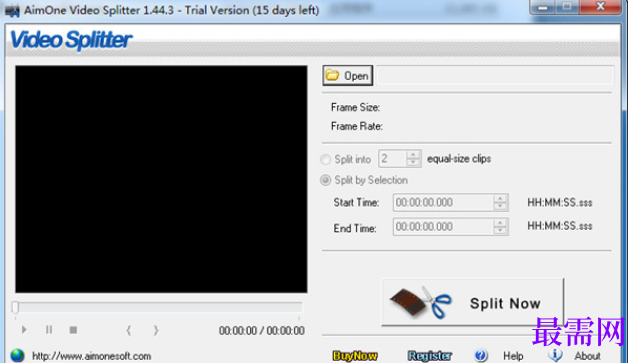Maximize the Video Splitter window
Screen dimensions: 644x363
pyautogui.click(x=567, y=7)
